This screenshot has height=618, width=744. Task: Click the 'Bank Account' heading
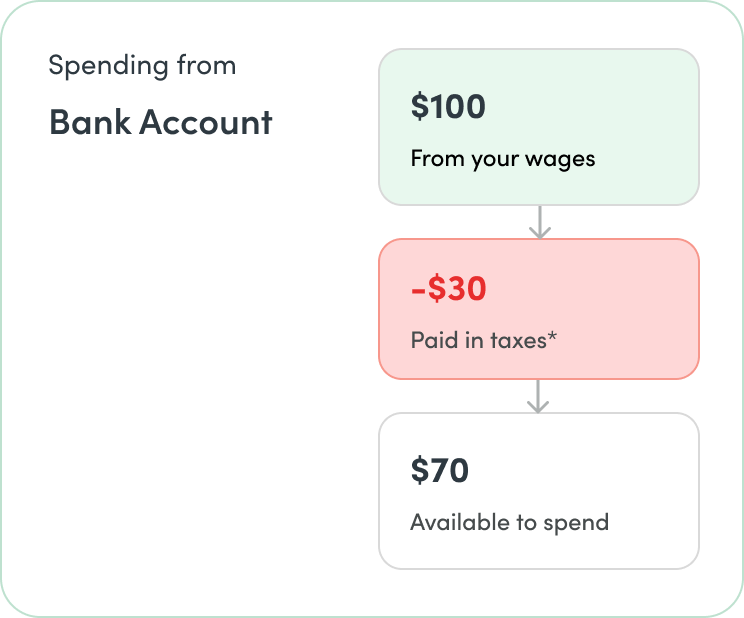point(160,122)
